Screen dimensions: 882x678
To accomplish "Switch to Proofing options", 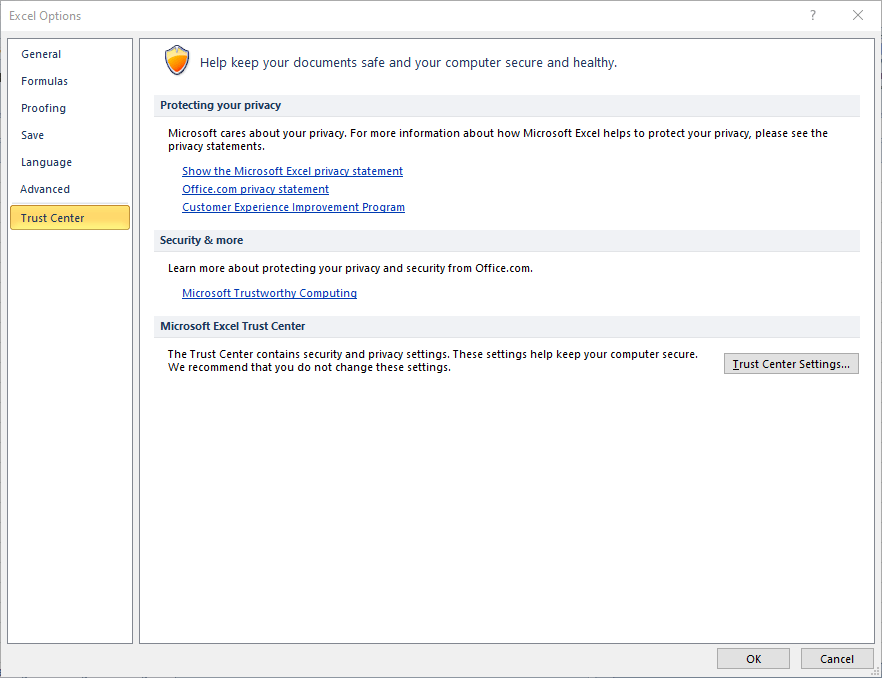I will point(43,108).
